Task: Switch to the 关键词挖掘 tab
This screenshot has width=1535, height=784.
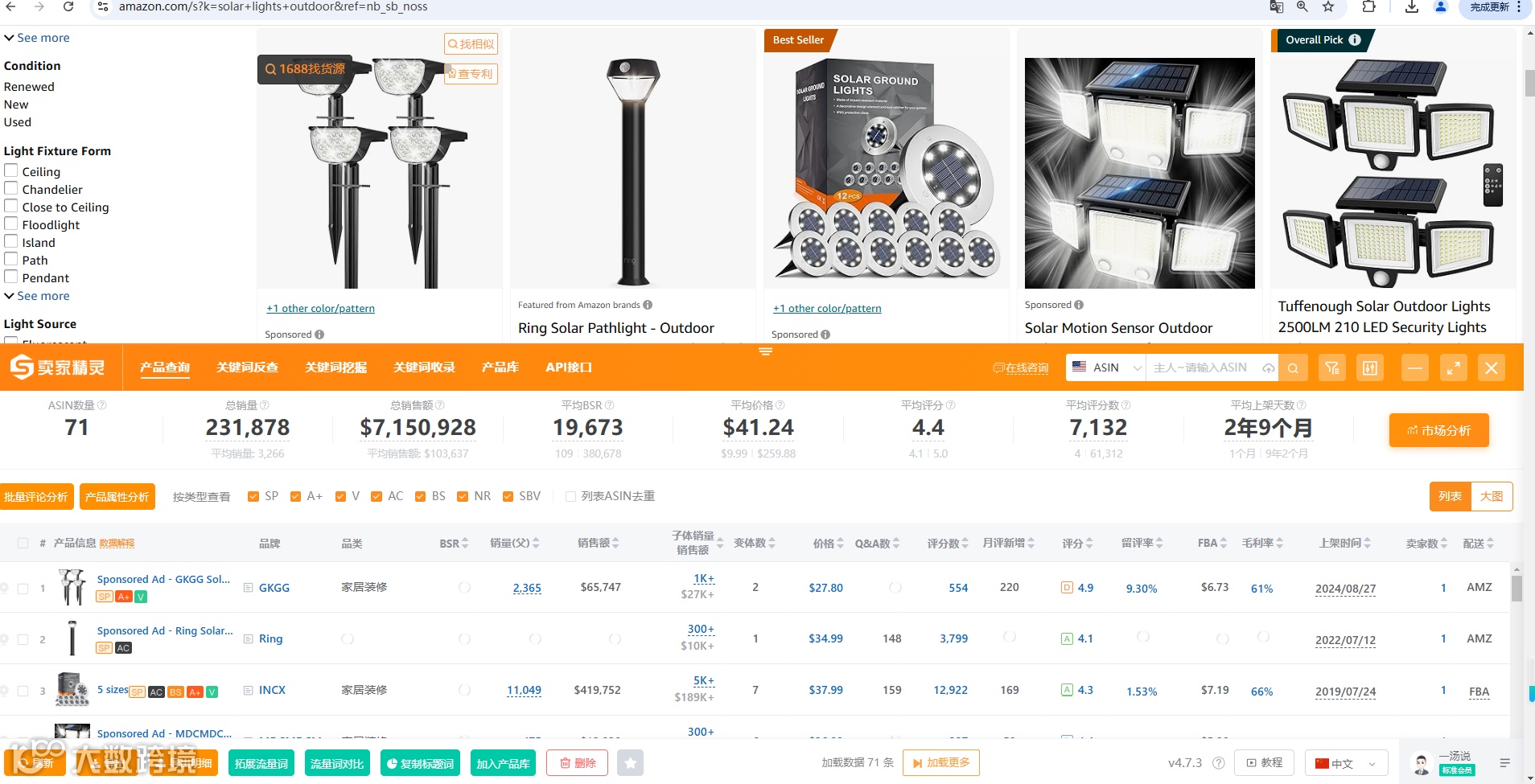Action: (x=335, y=367)
